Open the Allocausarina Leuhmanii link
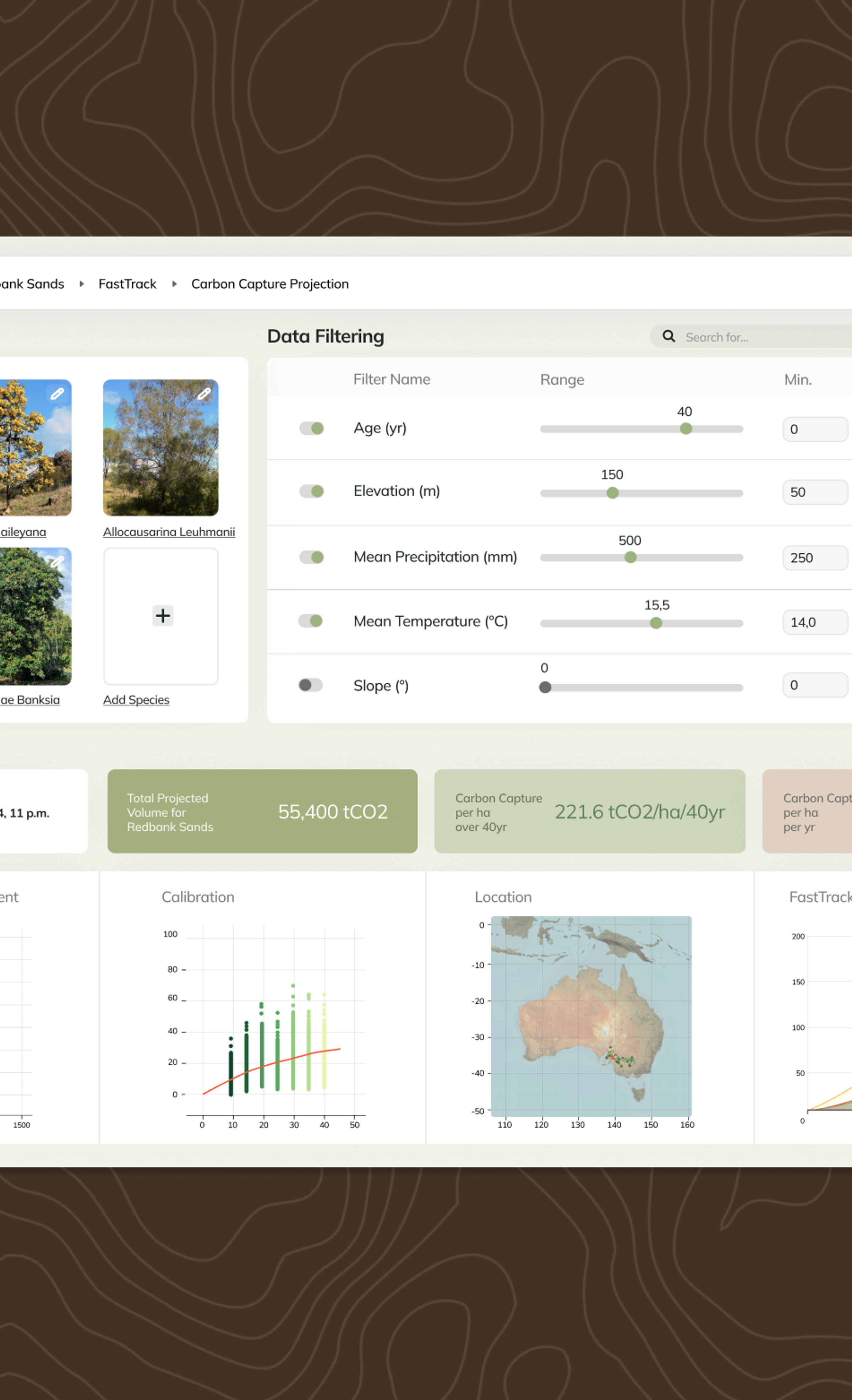The image size is (852, 1400). [x=169, y=532]
